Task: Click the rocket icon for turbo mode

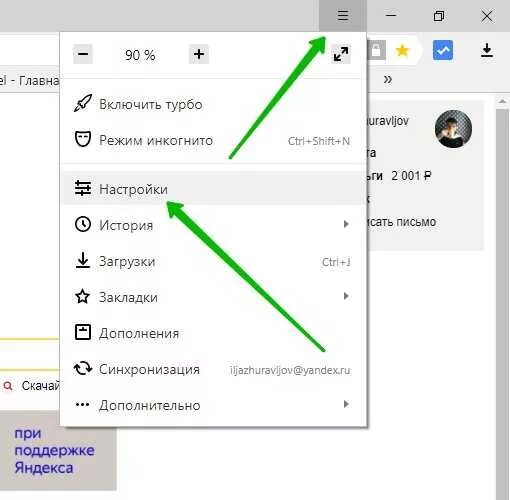Action: (x=82, y=103)
